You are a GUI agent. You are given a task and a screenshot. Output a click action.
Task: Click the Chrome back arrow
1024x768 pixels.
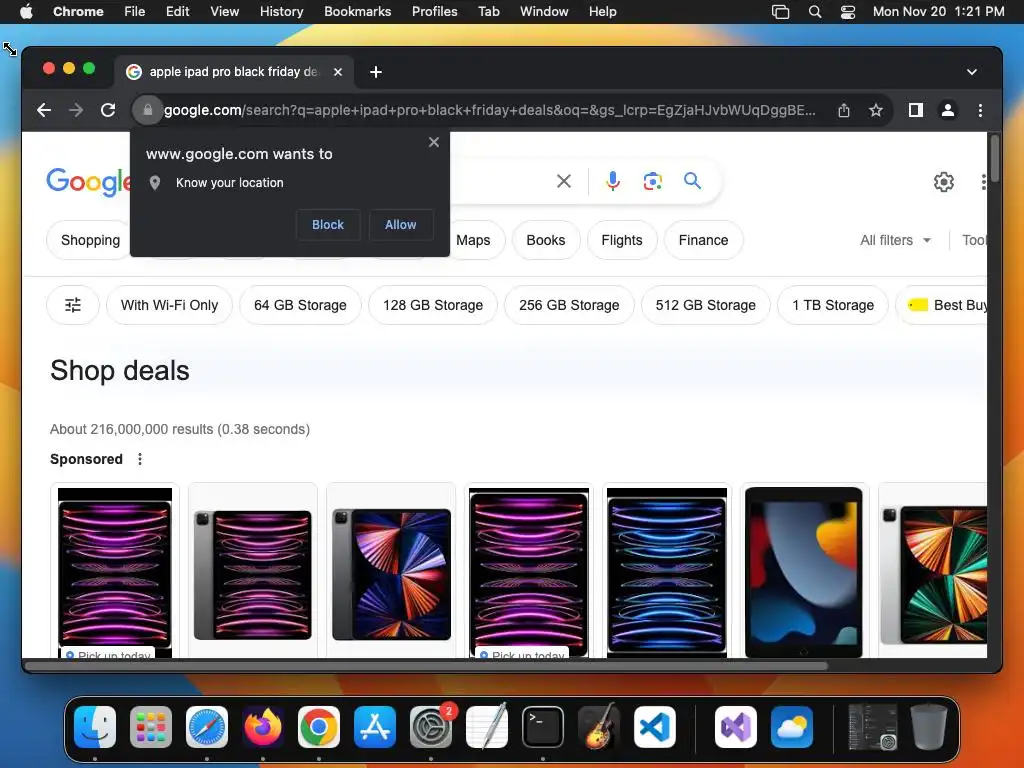coord(44,110)
